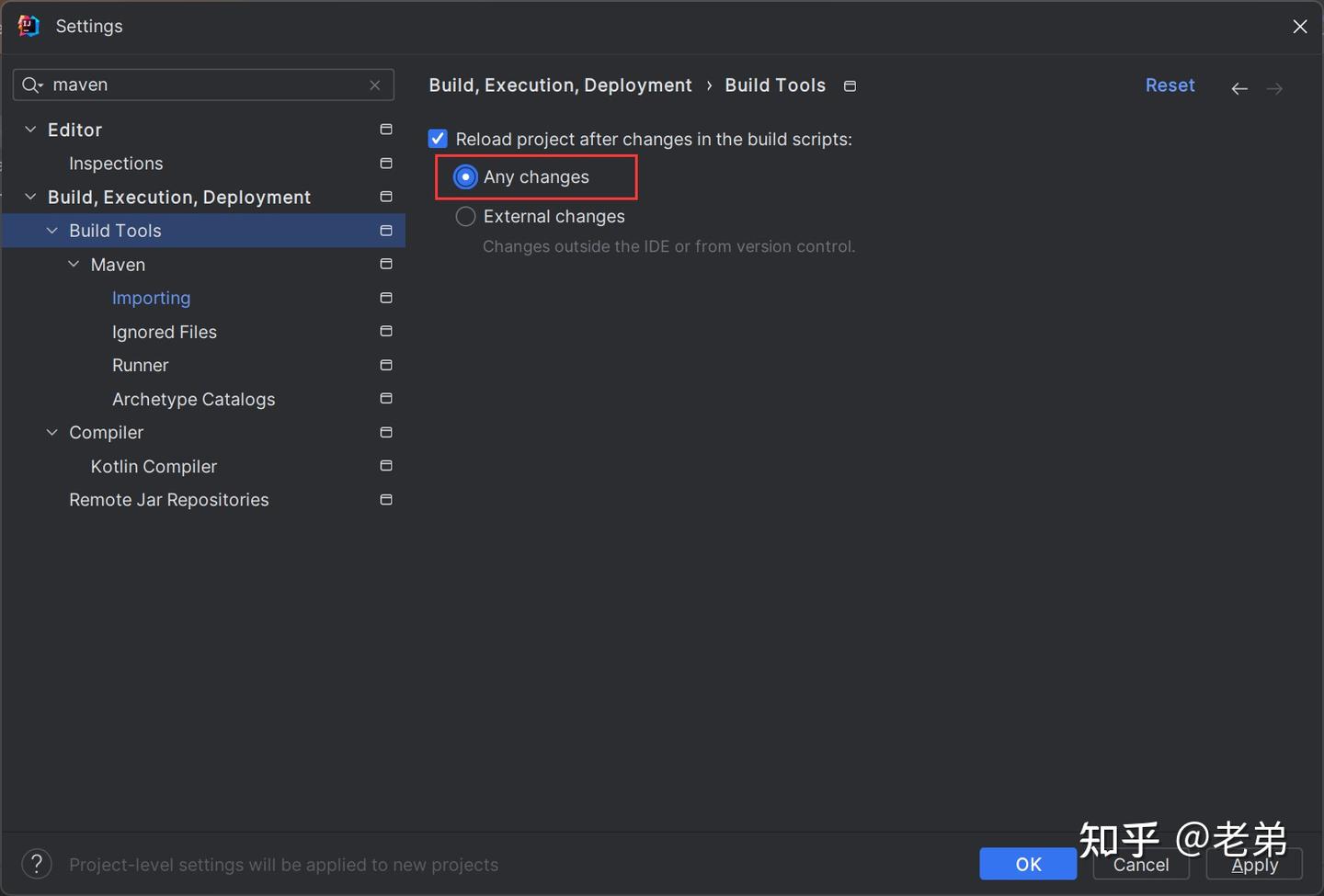Click the help question mark icon
Viewport: 1324px width, 896px height.
[x=37, y=864]
